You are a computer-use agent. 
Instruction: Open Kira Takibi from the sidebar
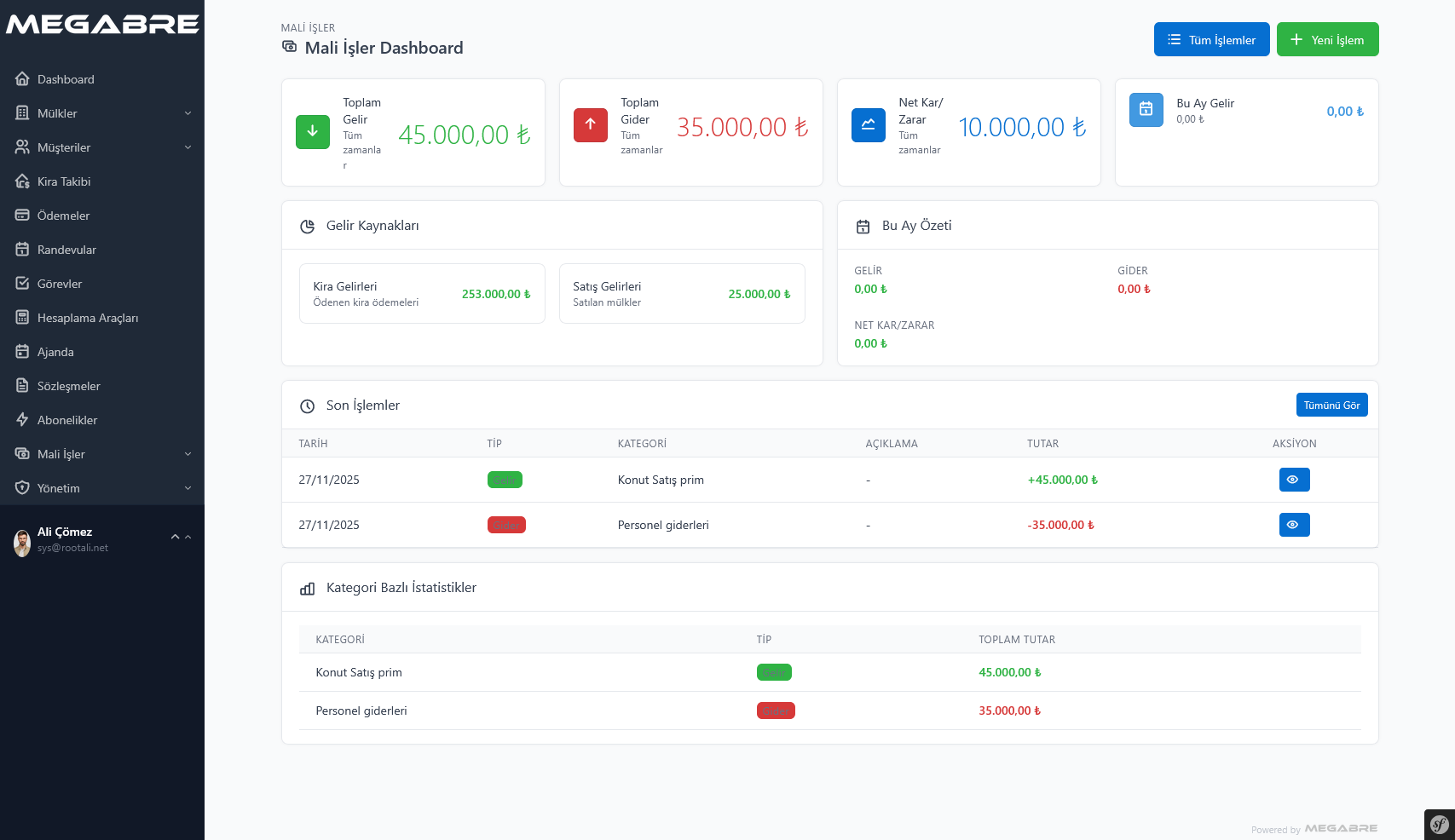(x=64, y=181)
